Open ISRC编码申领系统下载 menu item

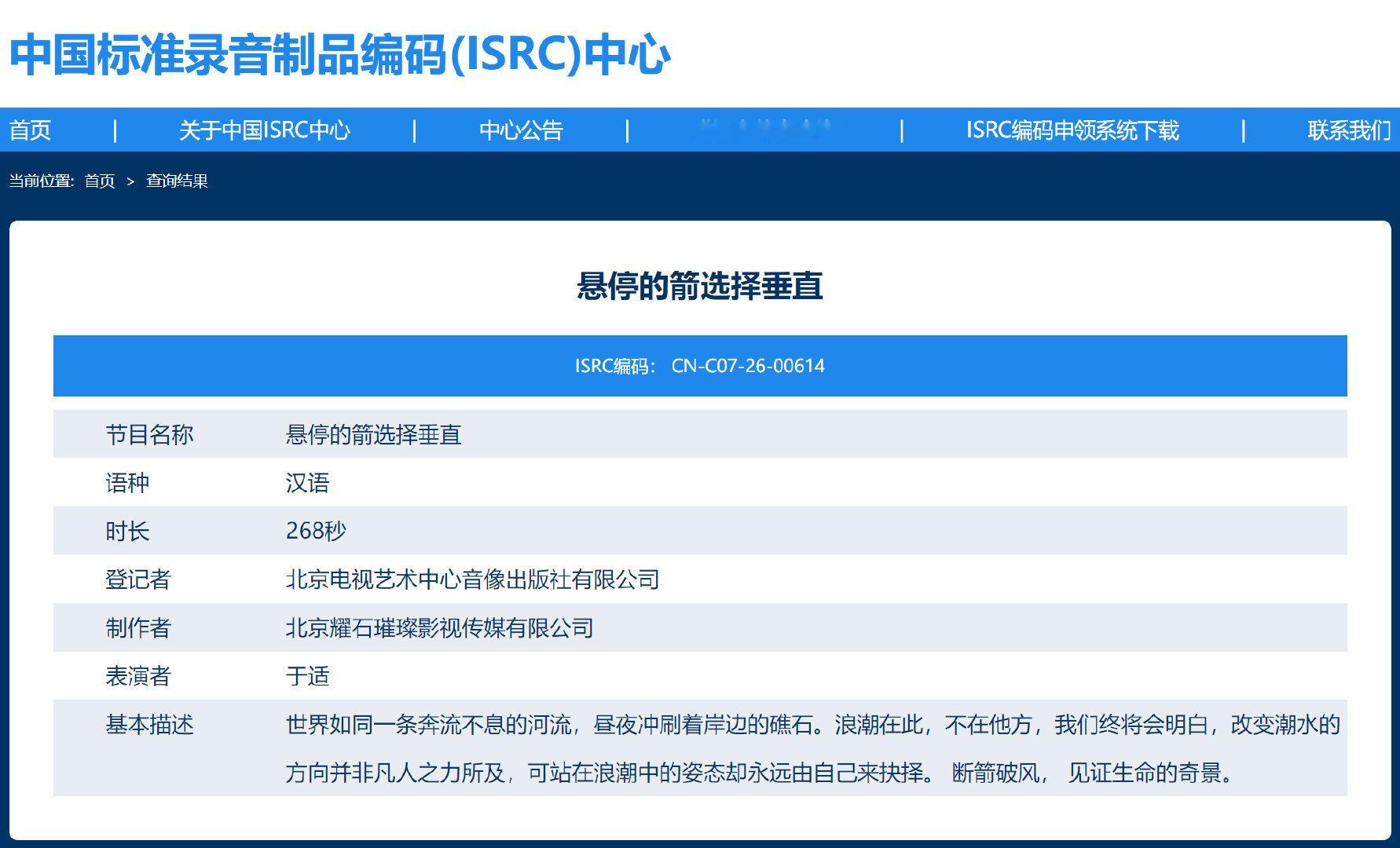coord(1072,130)
